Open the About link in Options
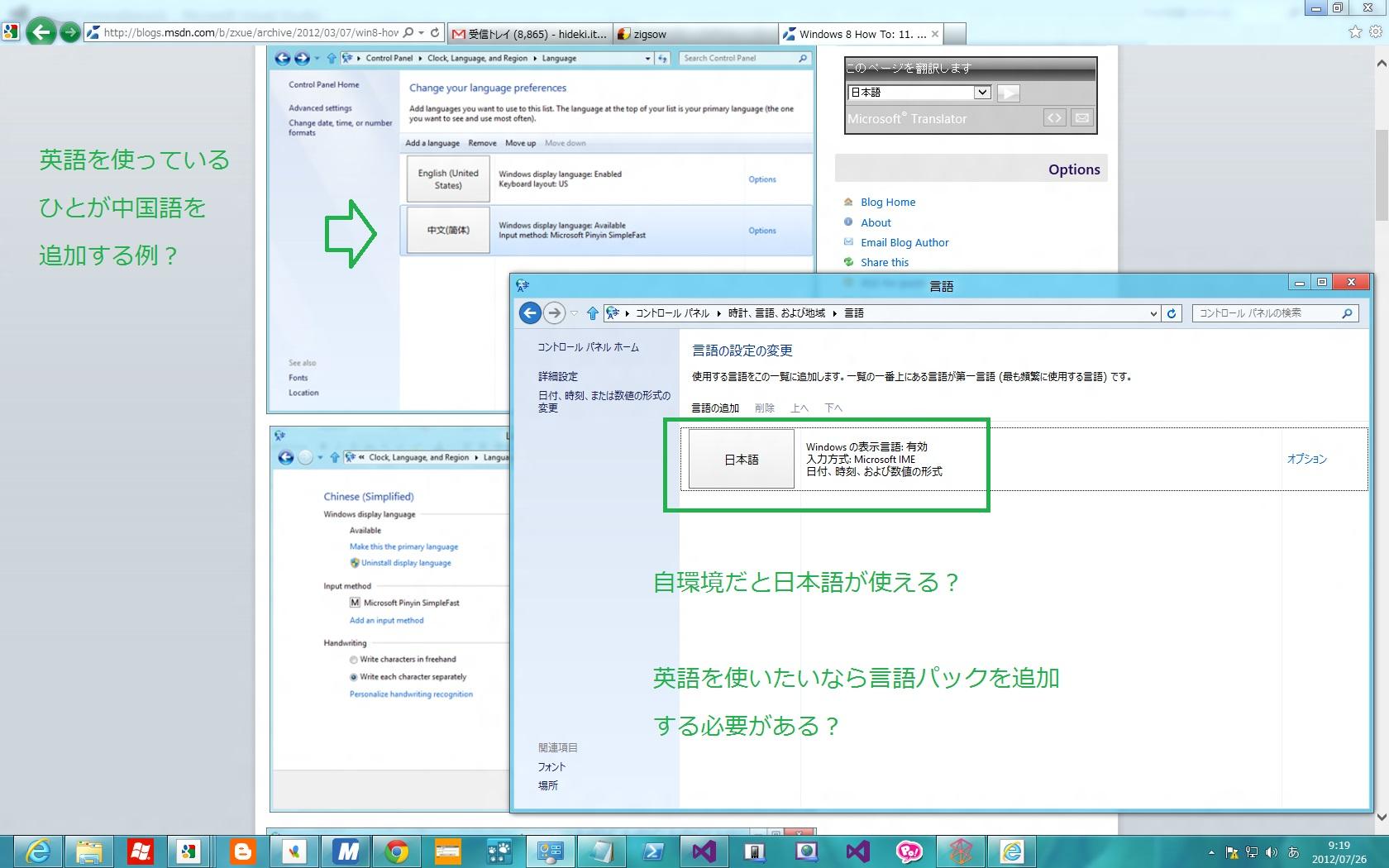 [876, 223]
